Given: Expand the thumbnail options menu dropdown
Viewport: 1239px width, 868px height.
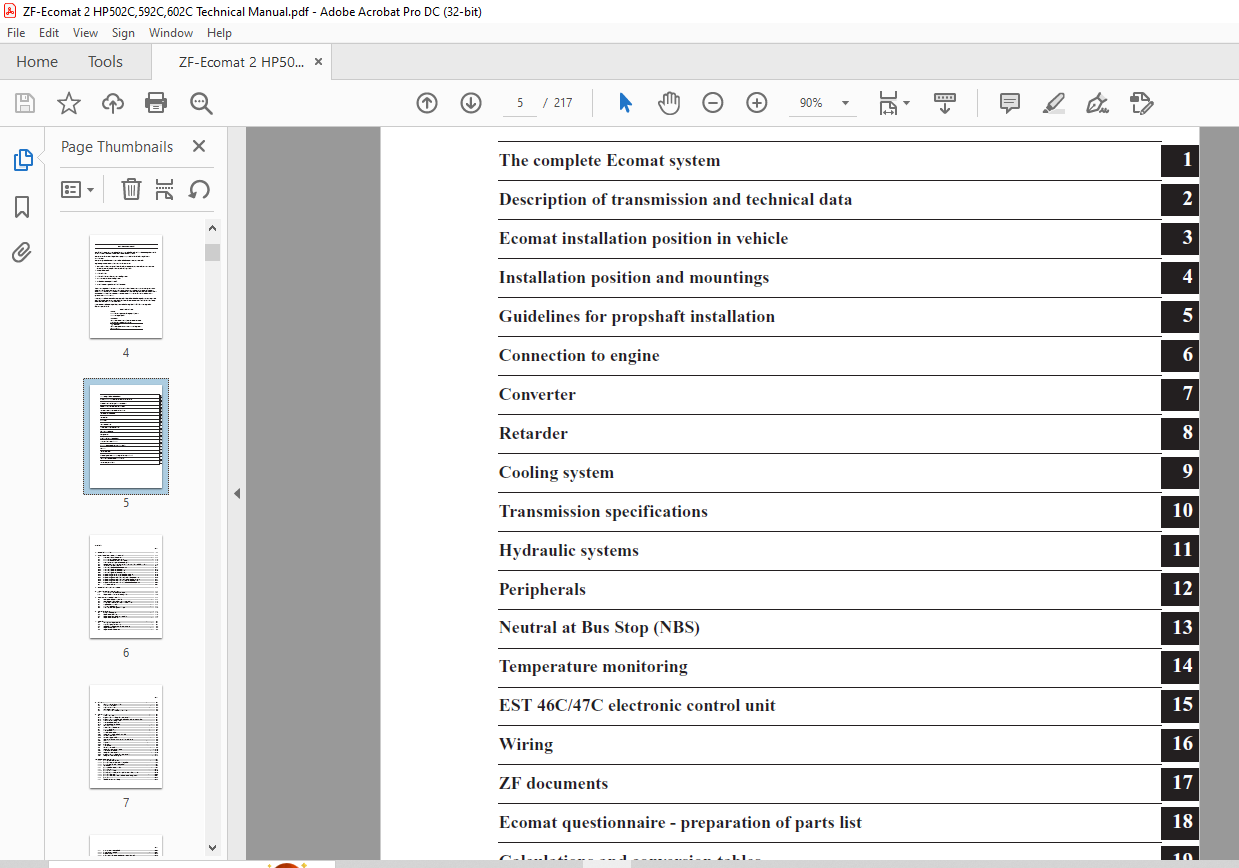Looking at the screenshot, I should [77, 189].
